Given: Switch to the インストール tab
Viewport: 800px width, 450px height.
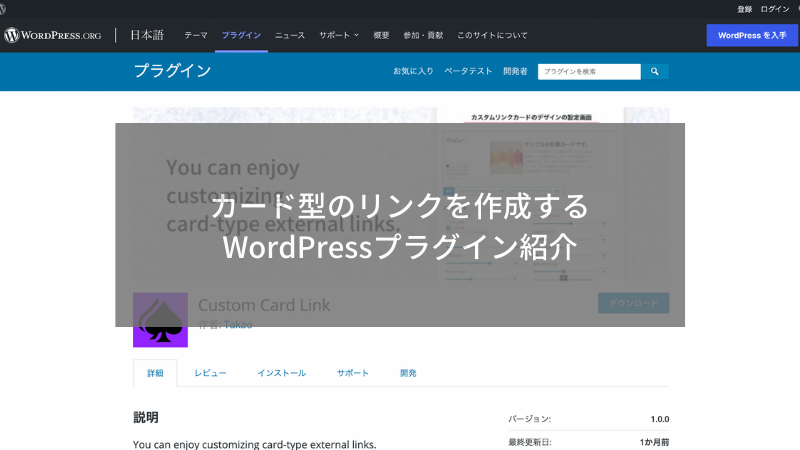Looking at the screenshot, I should click(x=282, y=373).
